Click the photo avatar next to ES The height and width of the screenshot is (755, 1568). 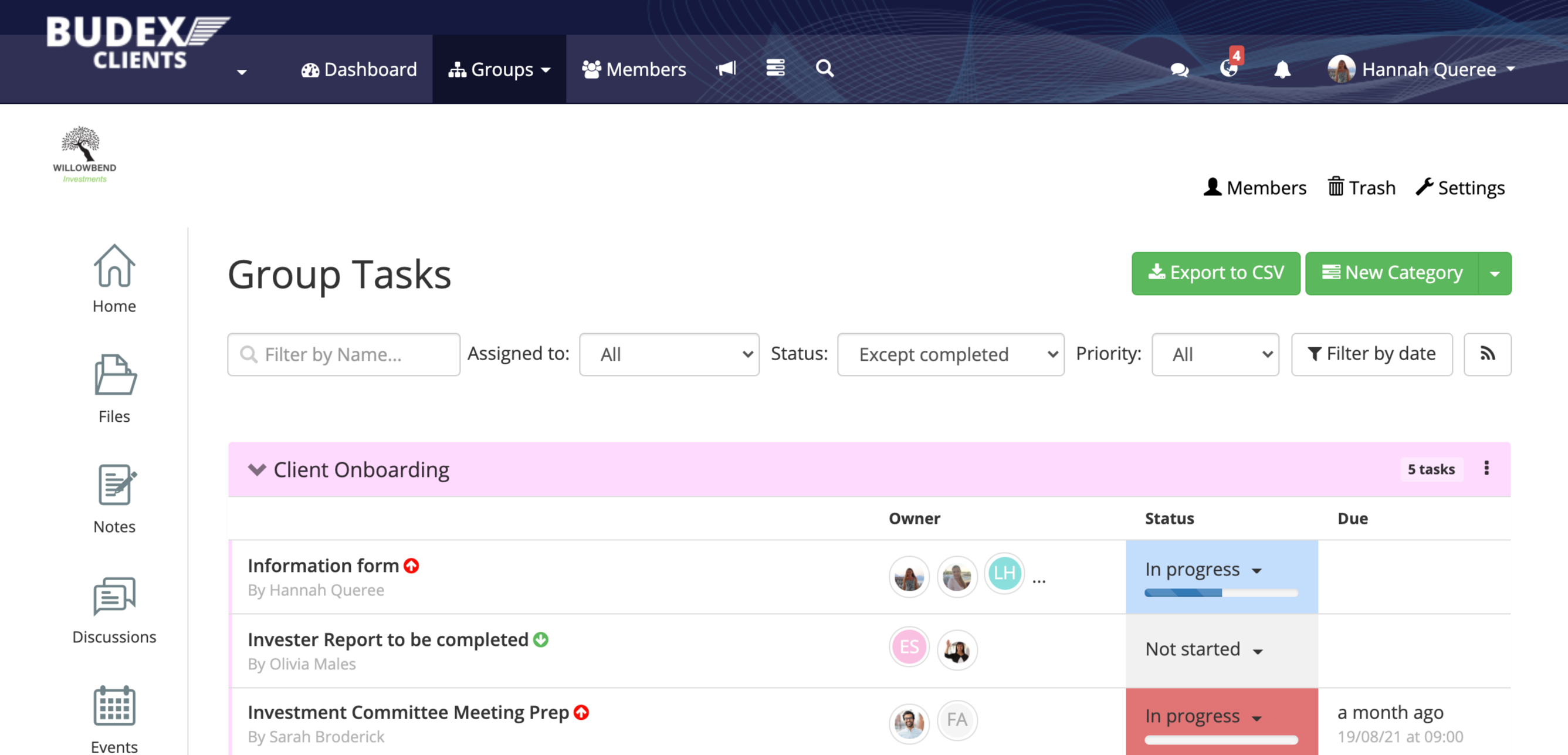957,649
